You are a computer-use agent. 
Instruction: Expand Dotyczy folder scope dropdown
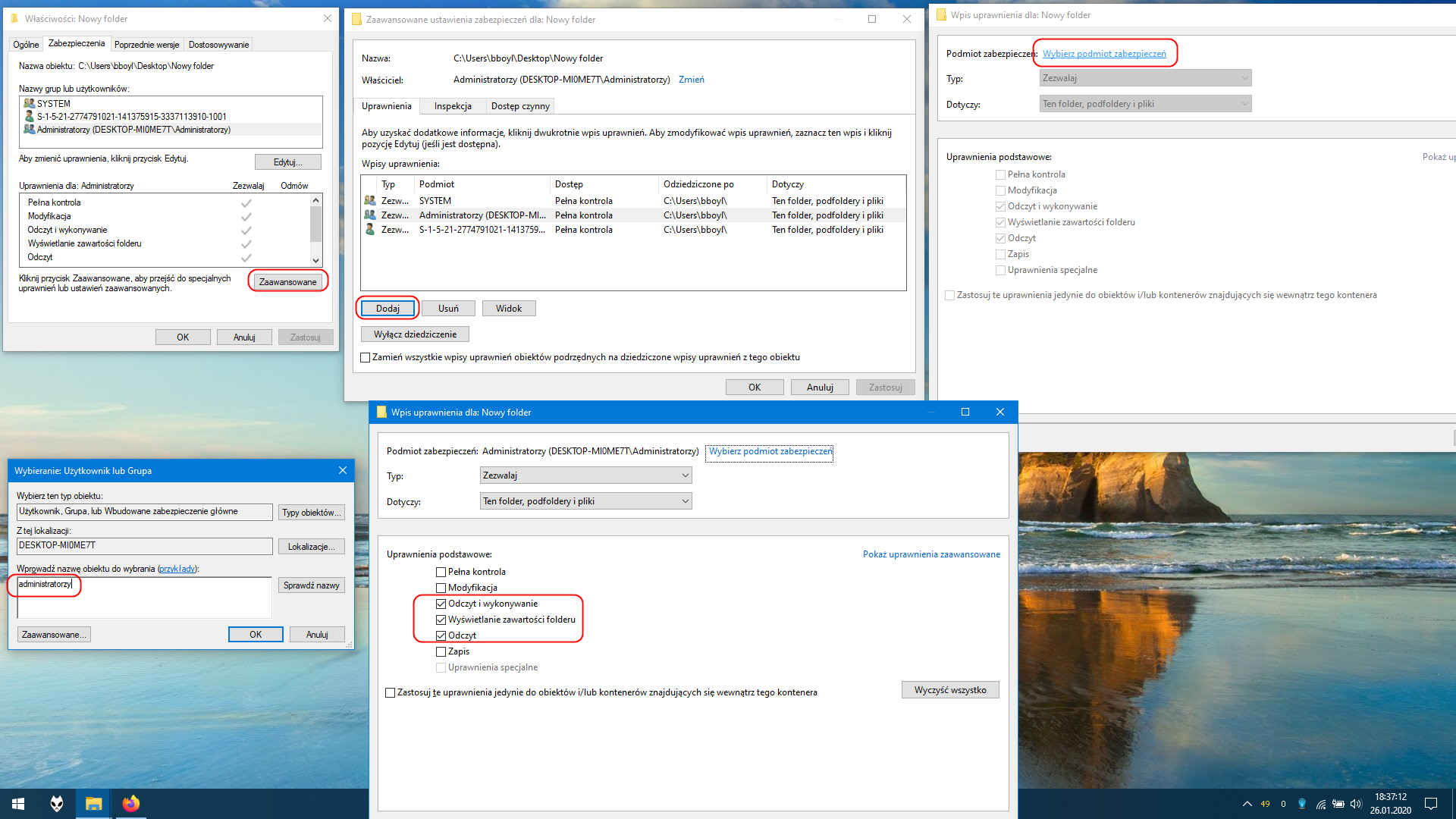pos(586,501)
